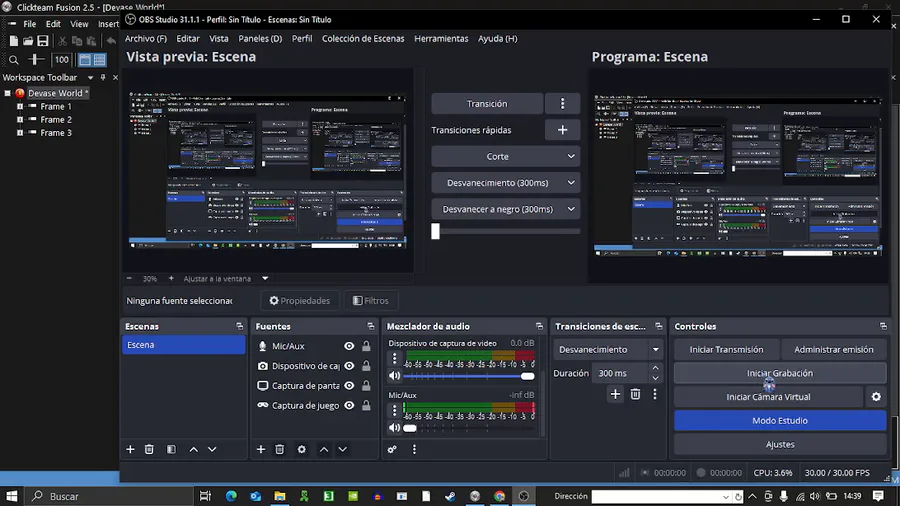
Task: Save file in Clickteam Fusion toolbar
Action: click(x=43, y=41)
